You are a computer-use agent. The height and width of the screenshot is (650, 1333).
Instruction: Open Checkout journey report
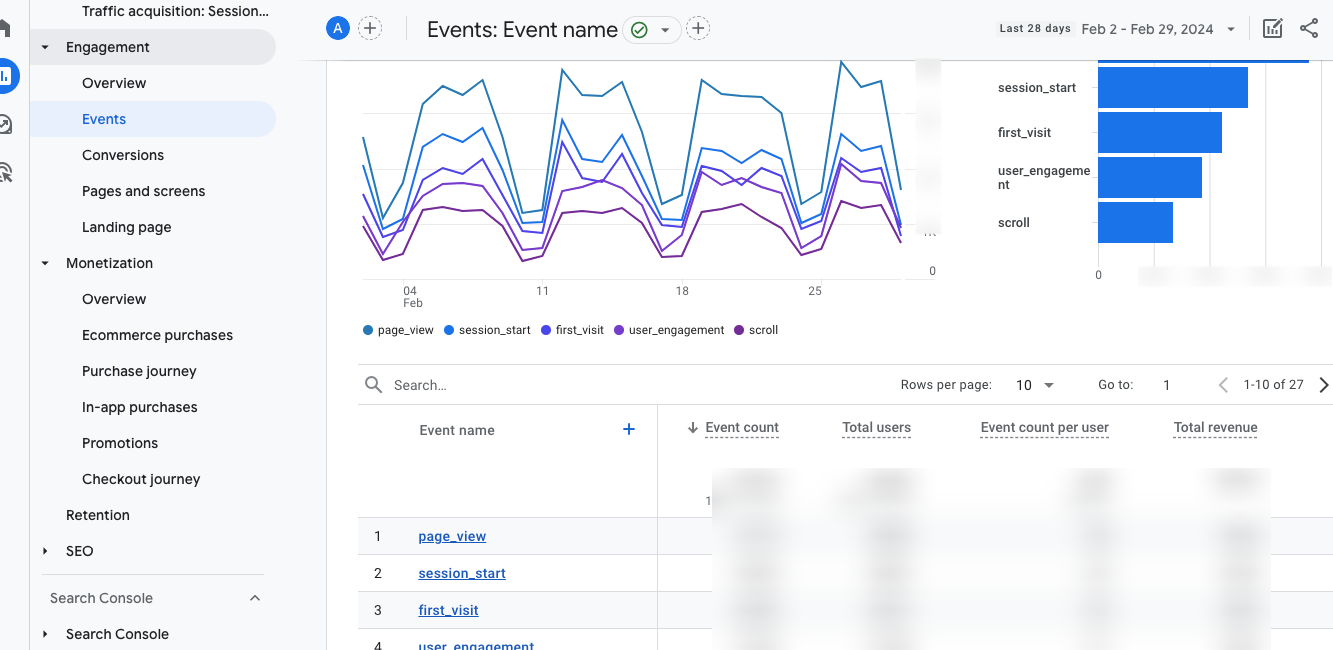[141, 479]
